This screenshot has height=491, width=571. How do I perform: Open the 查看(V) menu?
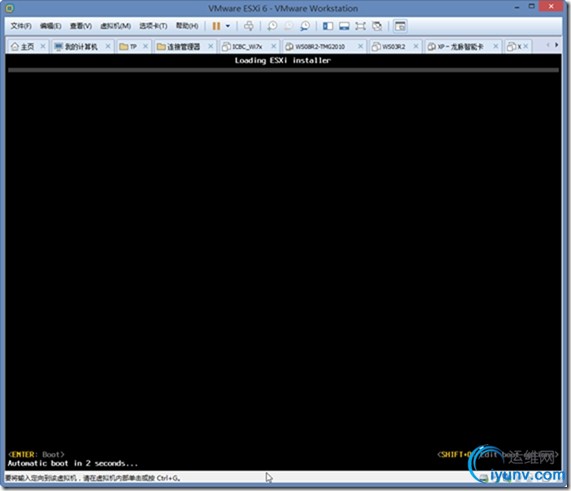[80, 26]
